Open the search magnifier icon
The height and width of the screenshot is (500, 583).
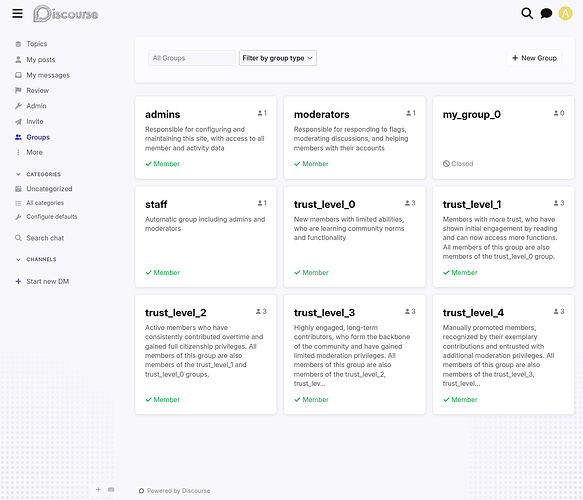527,14
